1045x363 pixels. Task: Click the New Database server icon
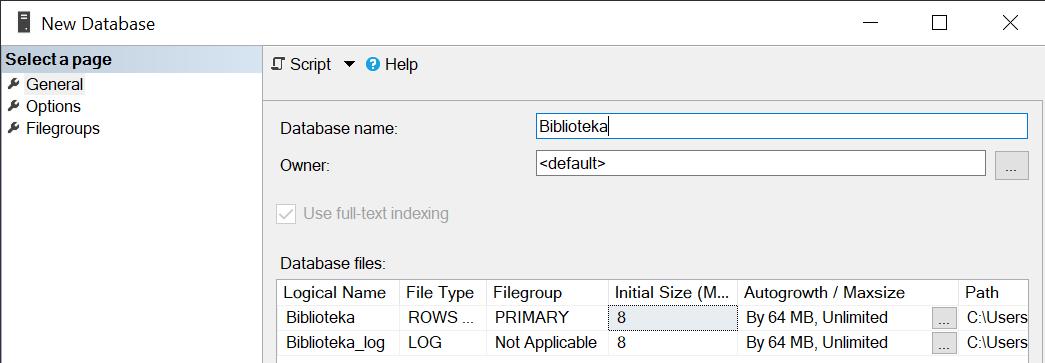pyautogui.click(x=24, y=23)
